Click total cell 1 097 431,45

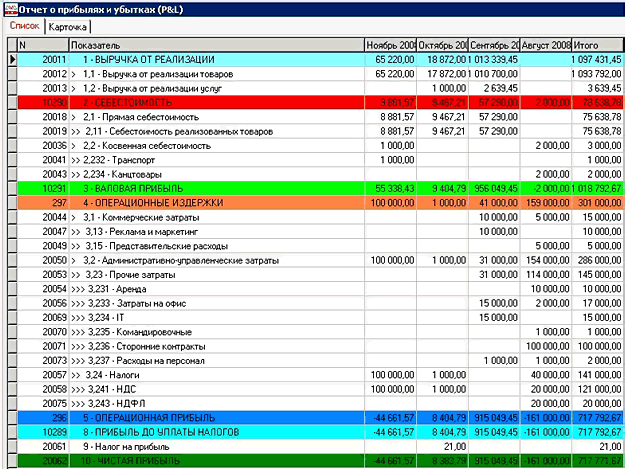pyautogui.click(x=597, y=60)
